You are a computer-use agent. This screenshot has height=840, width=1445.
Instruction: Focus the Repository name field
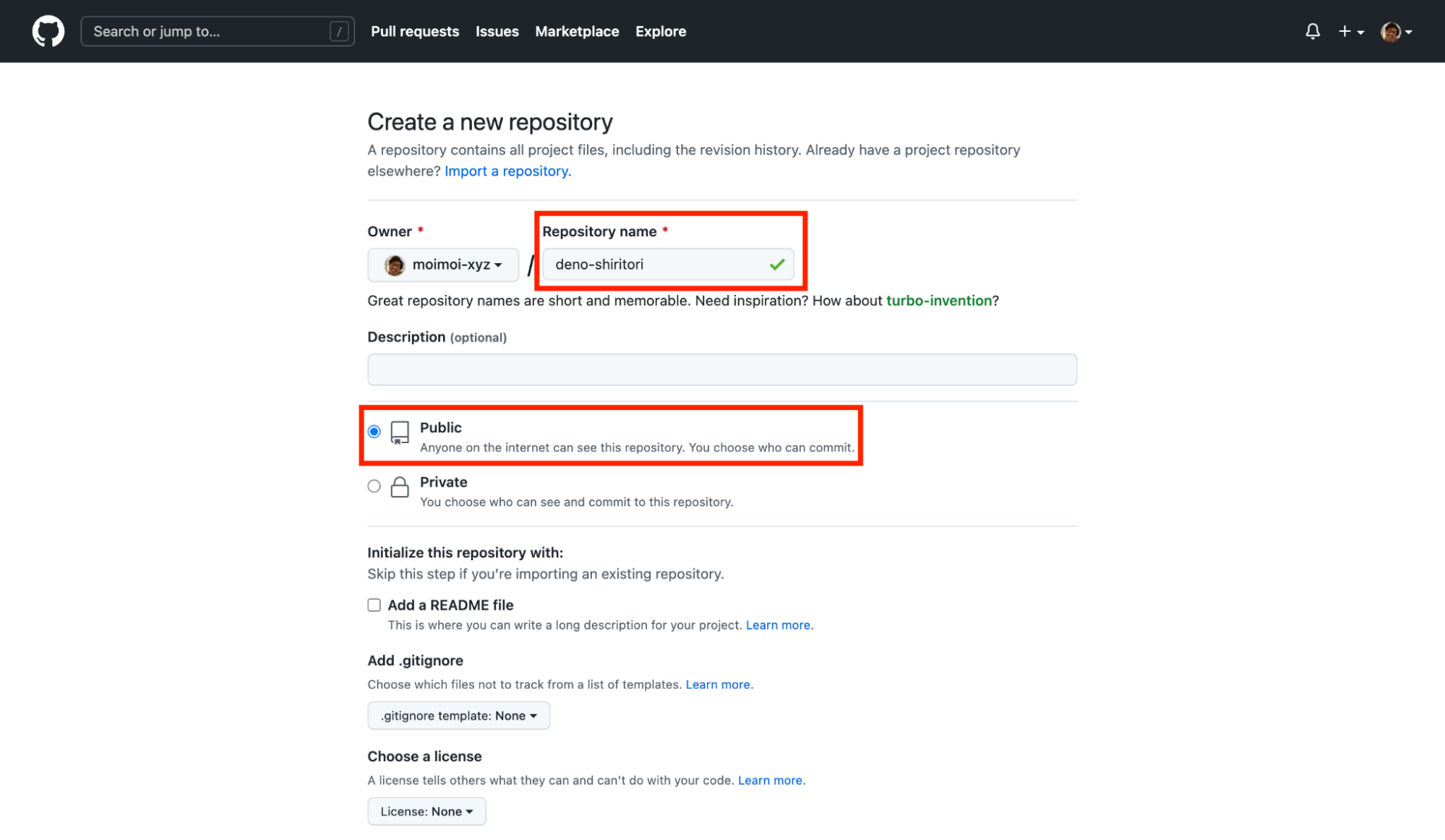pyautogui.click(x=654, y=265)
